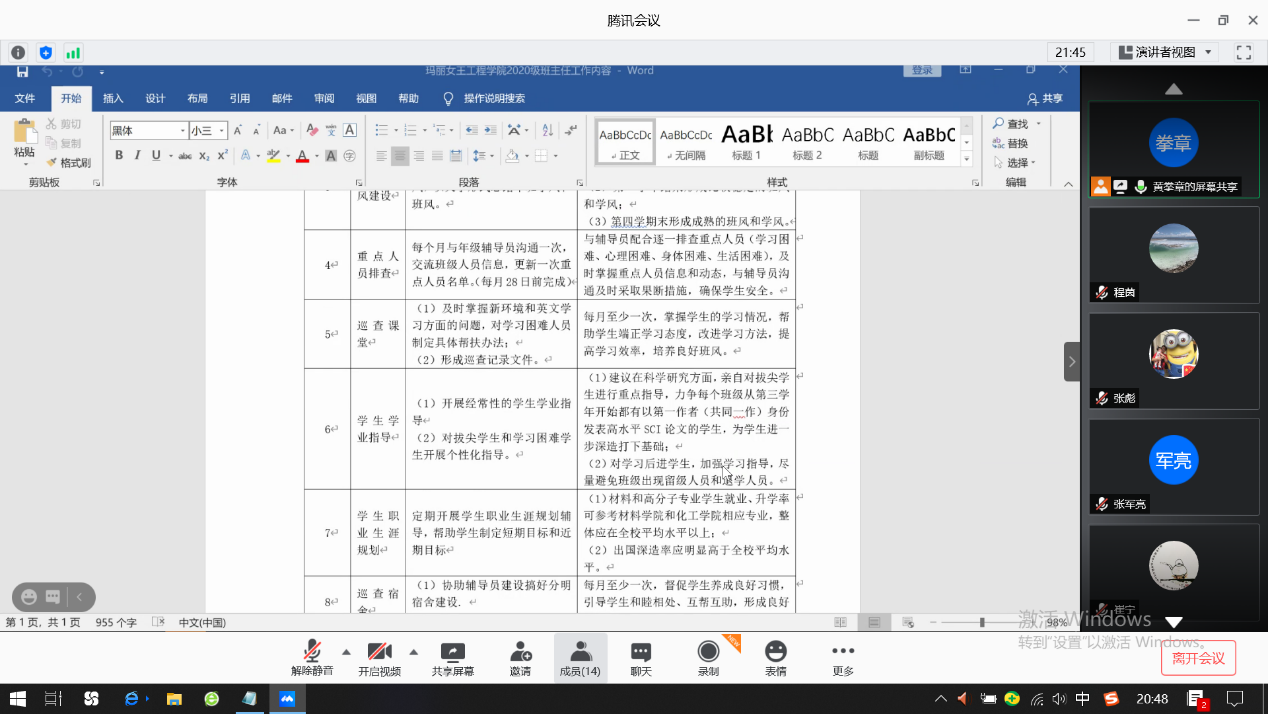Open the 邀请 (Invite) icon
Screen dimensions: 1268x714
pyautogui.click(x=520, y=658)
